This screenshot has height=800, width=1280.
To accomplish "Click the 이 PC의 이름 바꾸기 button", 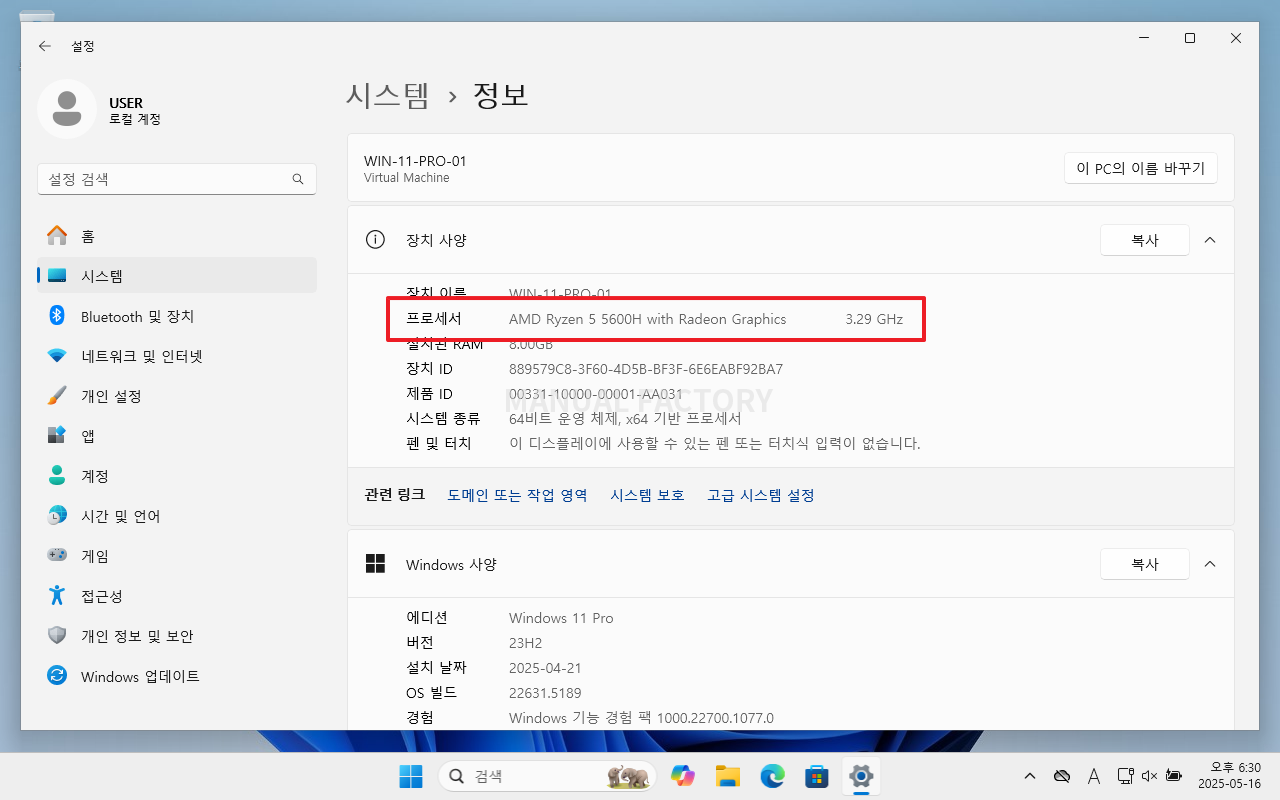I will 1140,168.
